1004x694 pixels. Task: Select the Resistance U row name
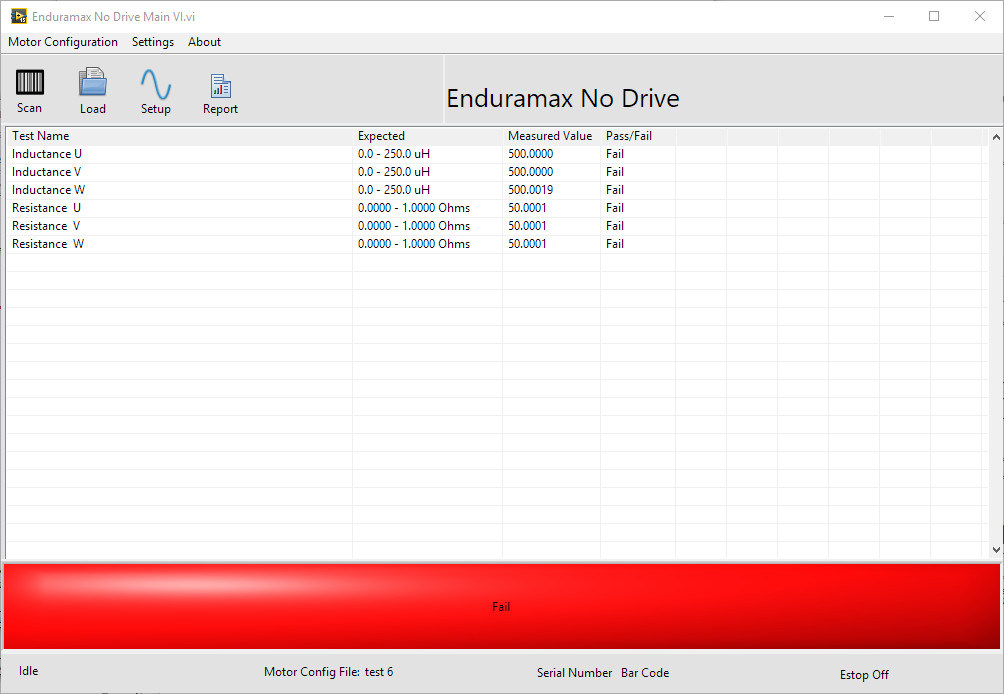(x=46, y=208)
